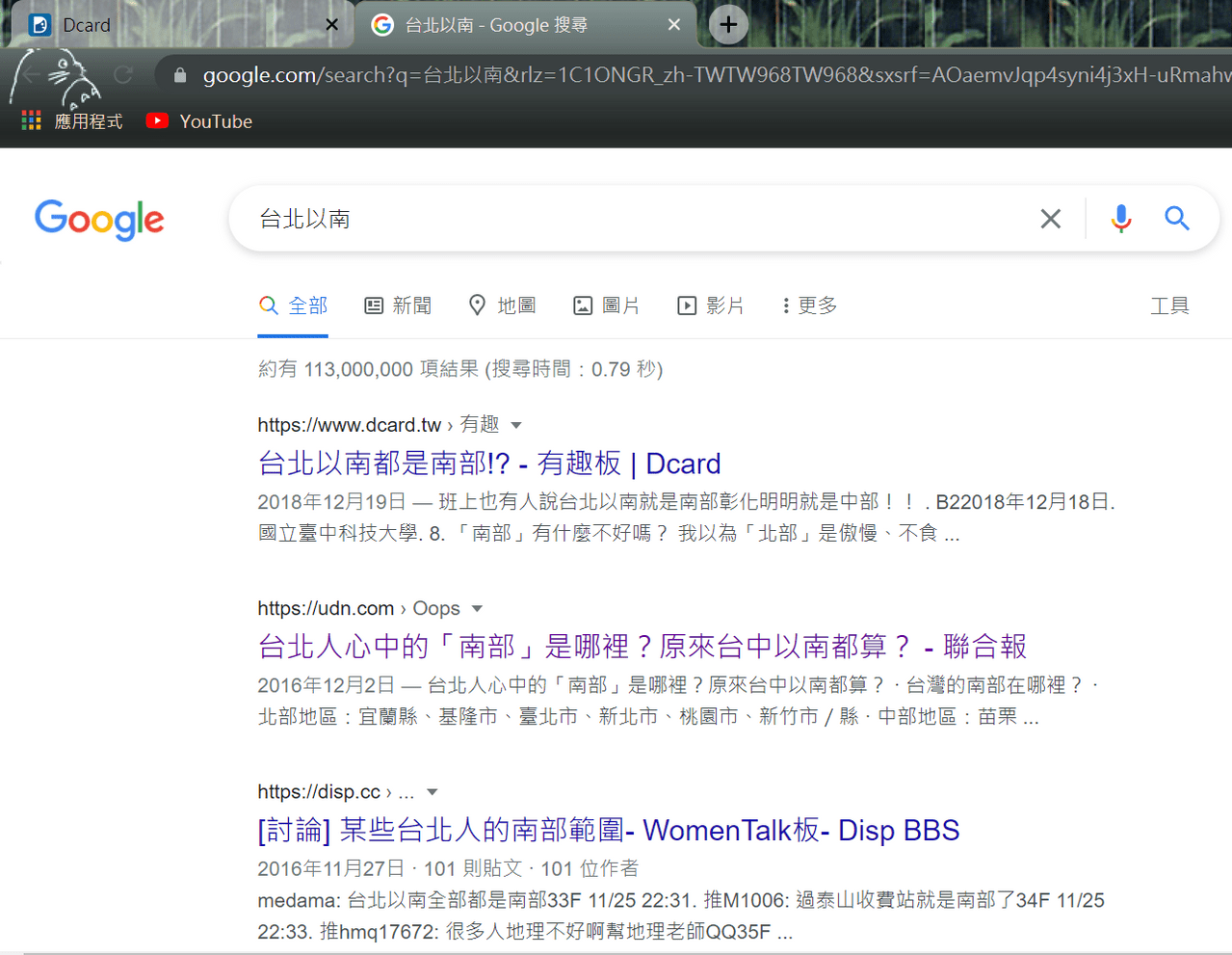Open the YouTube bookmark
Image resolution: width=1232 pixels, height=955 pixels.
pos(199,121)
